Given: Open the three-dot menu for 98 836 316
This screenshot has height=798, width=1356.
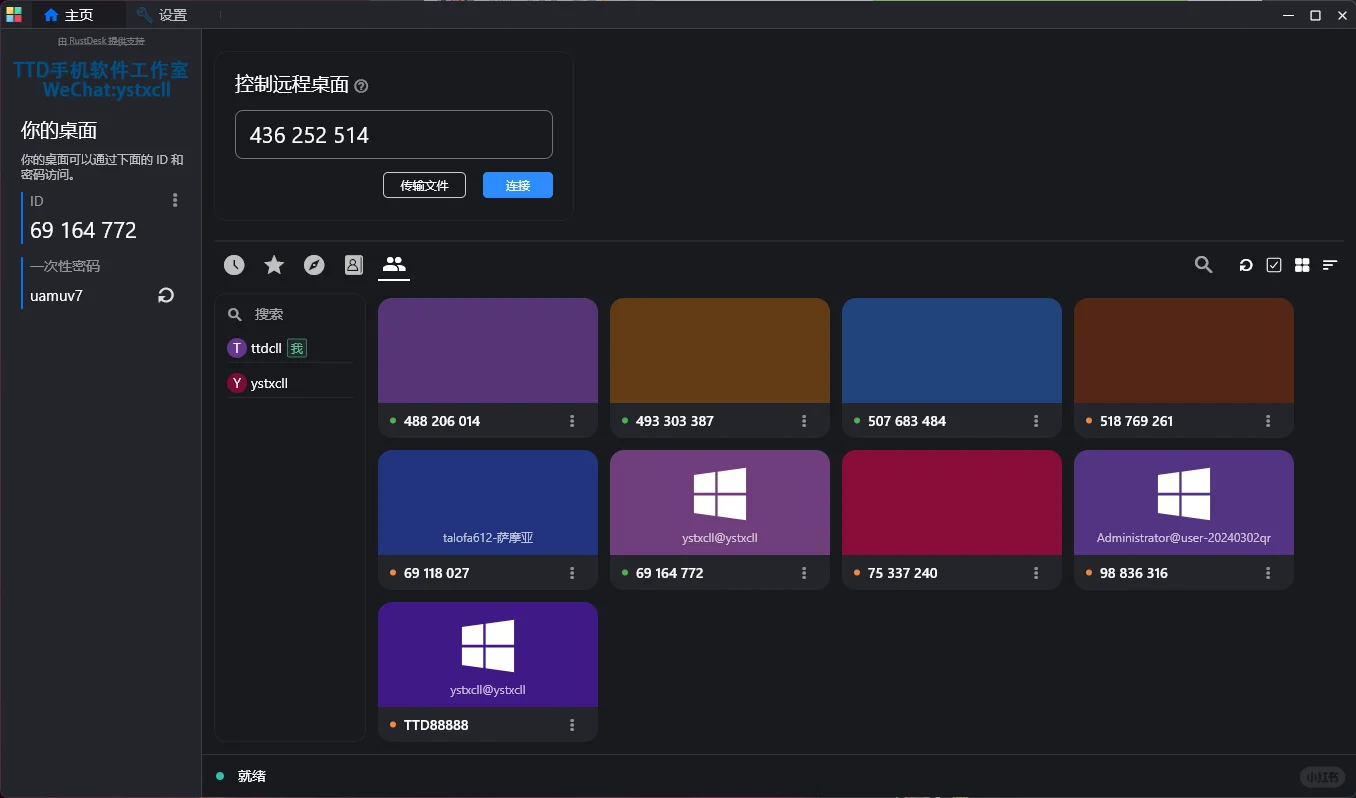Looking at the screenshot, I should 1268,573.
